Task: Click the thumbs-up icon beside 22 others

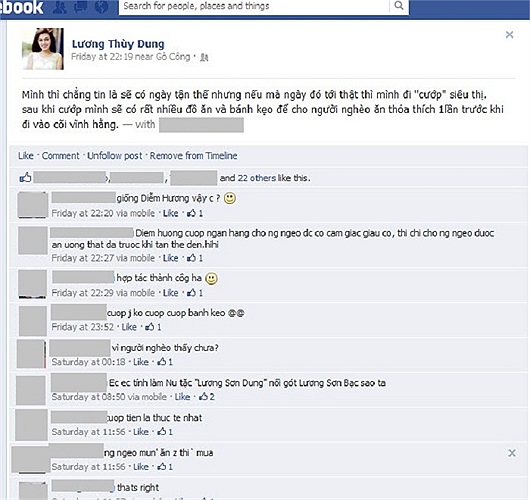Action: point(25,177)
